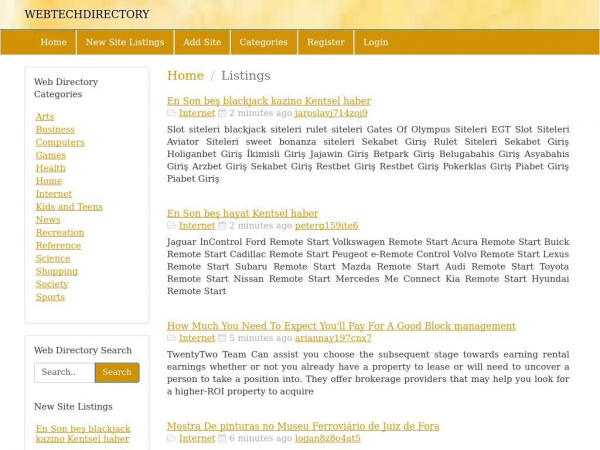Screen dimensions: 600x450
Task: Click Internet category under hayat Kentsel haber listing
Action: (x=197, y=225)
